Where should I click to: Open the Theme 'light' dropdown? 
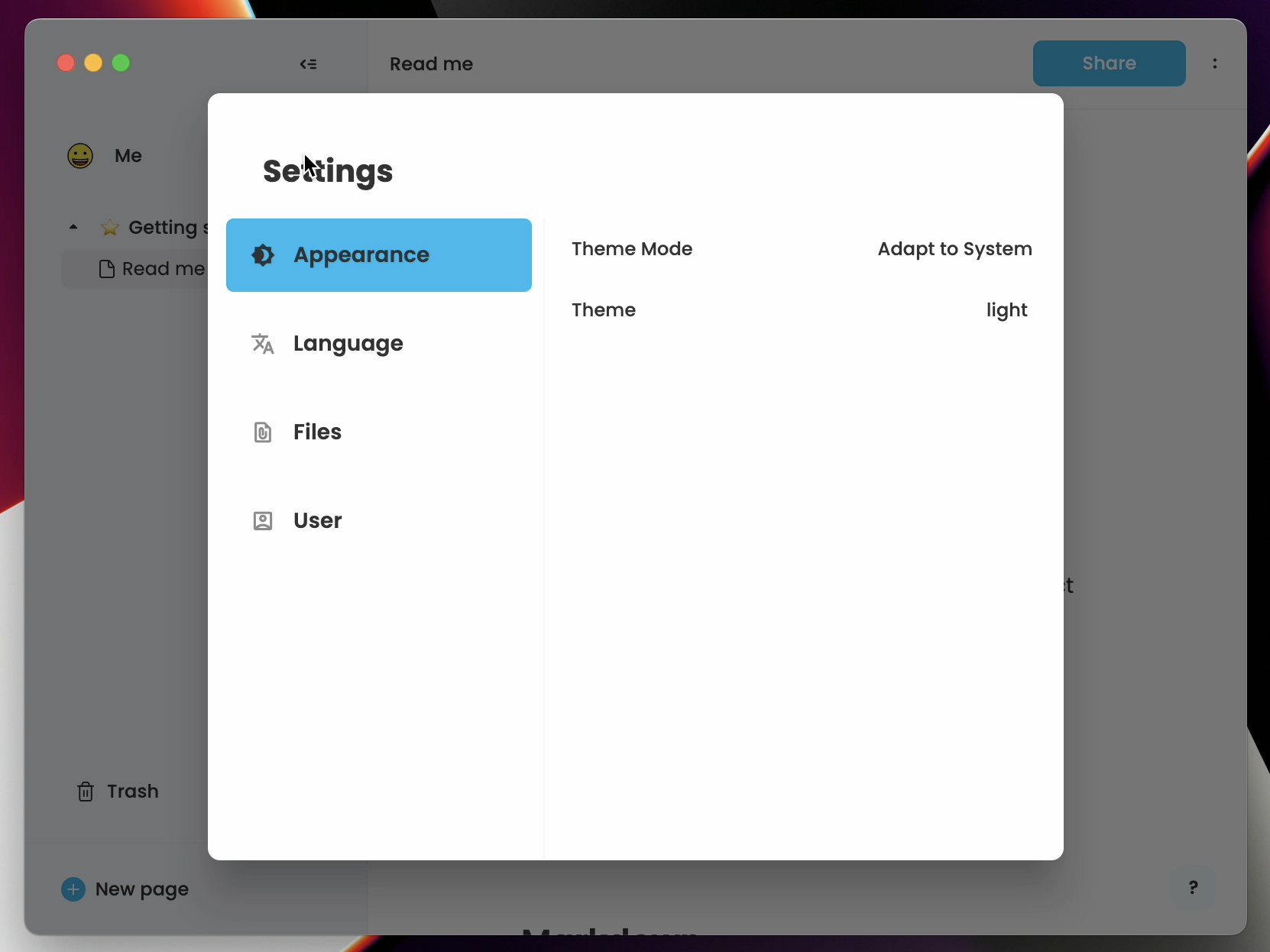1006,310
